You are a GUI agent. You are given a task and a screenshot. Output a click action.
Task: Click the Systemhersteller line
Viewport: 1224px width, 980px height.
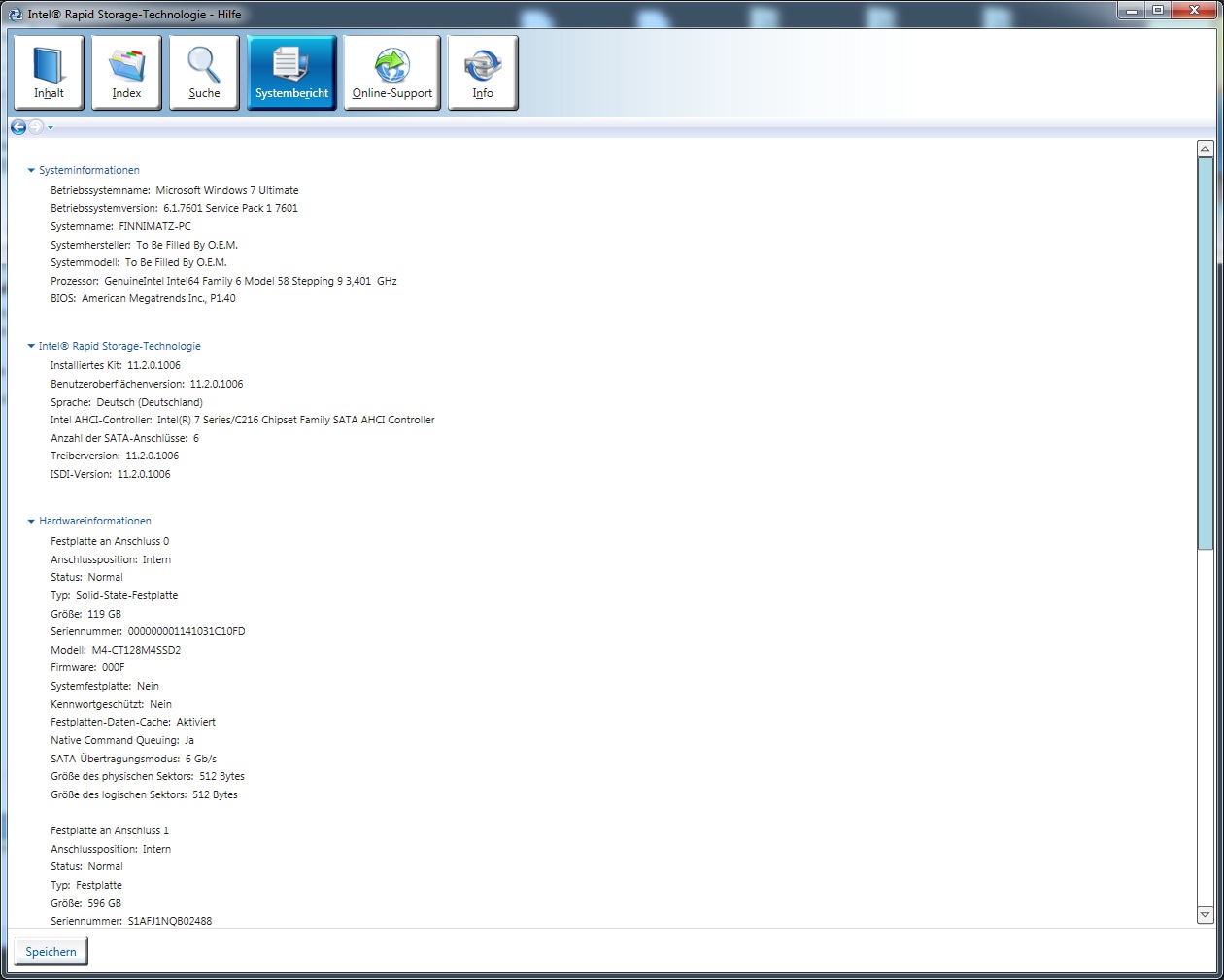[145, 245]
